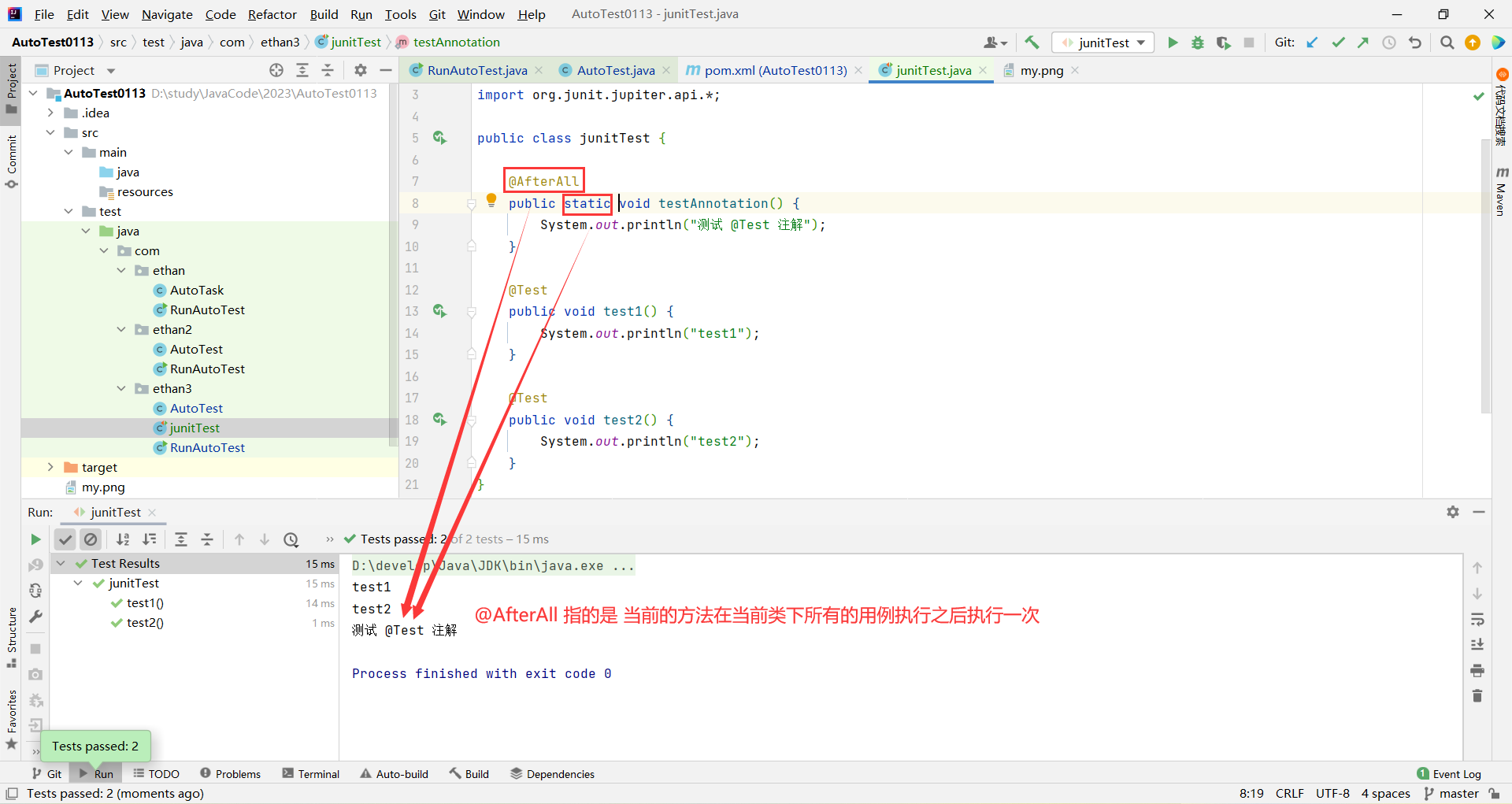Toggle Show Passed tests filter
This screenshot has width=1512, height=804.
tap(65, 539)
